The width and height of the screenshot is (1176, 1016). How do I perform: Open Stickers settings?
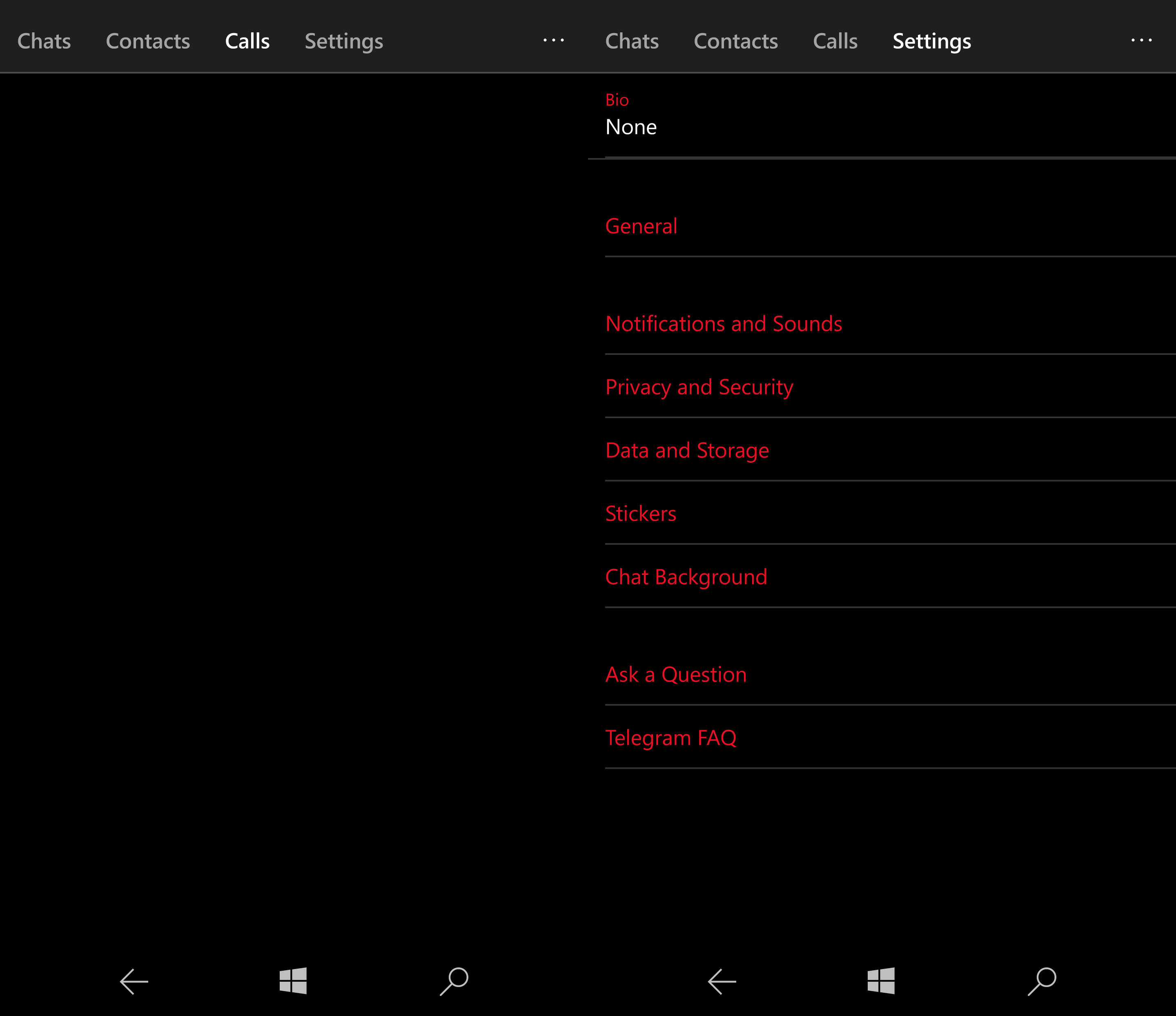pos(891,514)
